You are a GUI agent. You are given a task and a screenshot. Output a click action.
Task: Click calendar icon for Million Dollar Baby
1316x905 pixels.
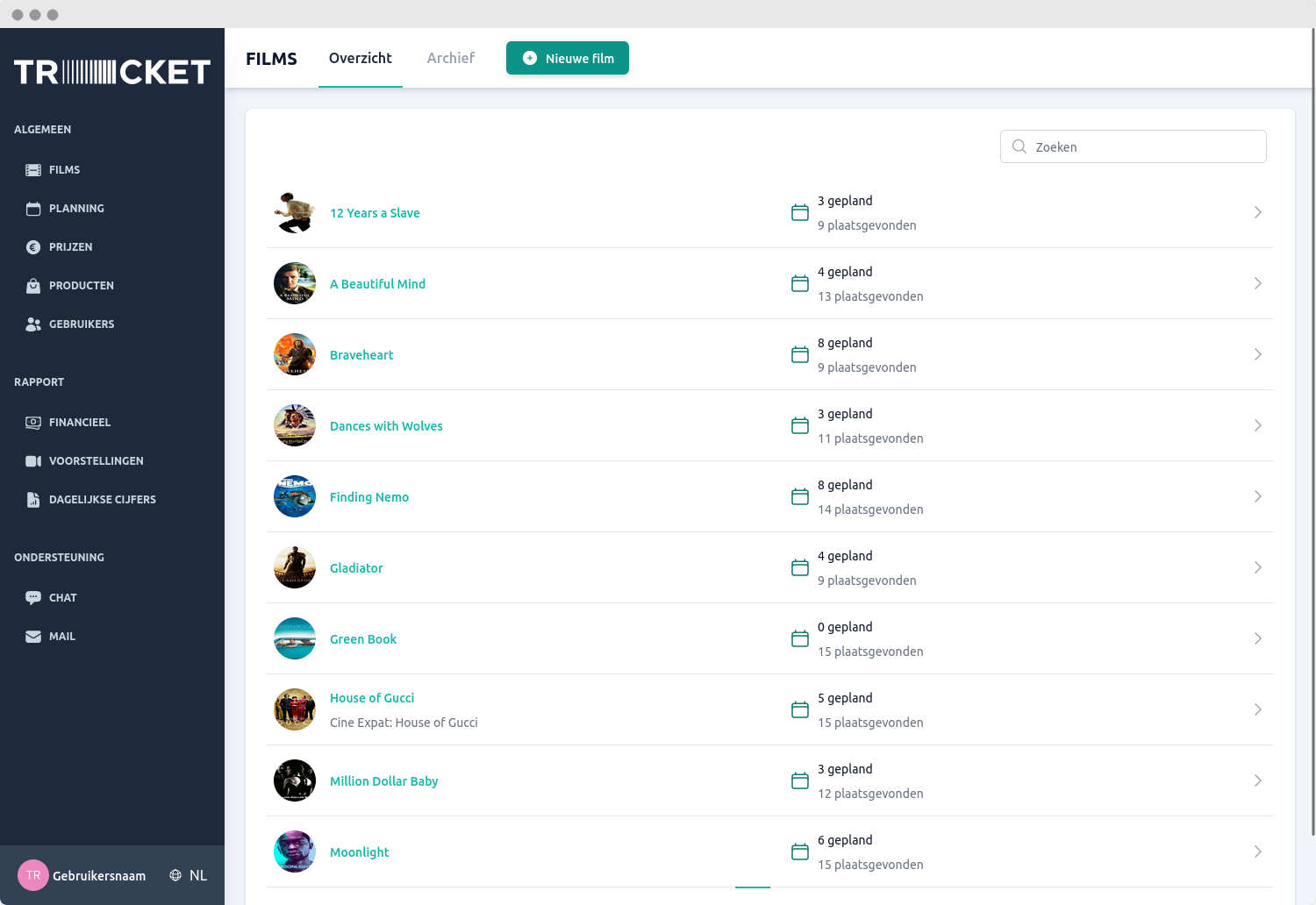tap(800, 780)
